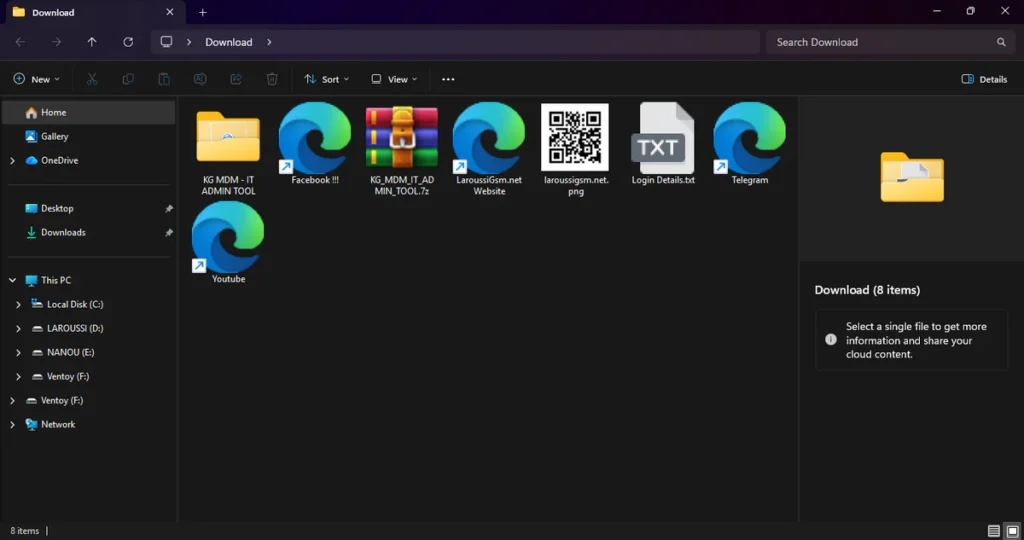Switch to large thumbnails view in status bar
This screenshot has height=540, width=1024.
[1011, 530]
